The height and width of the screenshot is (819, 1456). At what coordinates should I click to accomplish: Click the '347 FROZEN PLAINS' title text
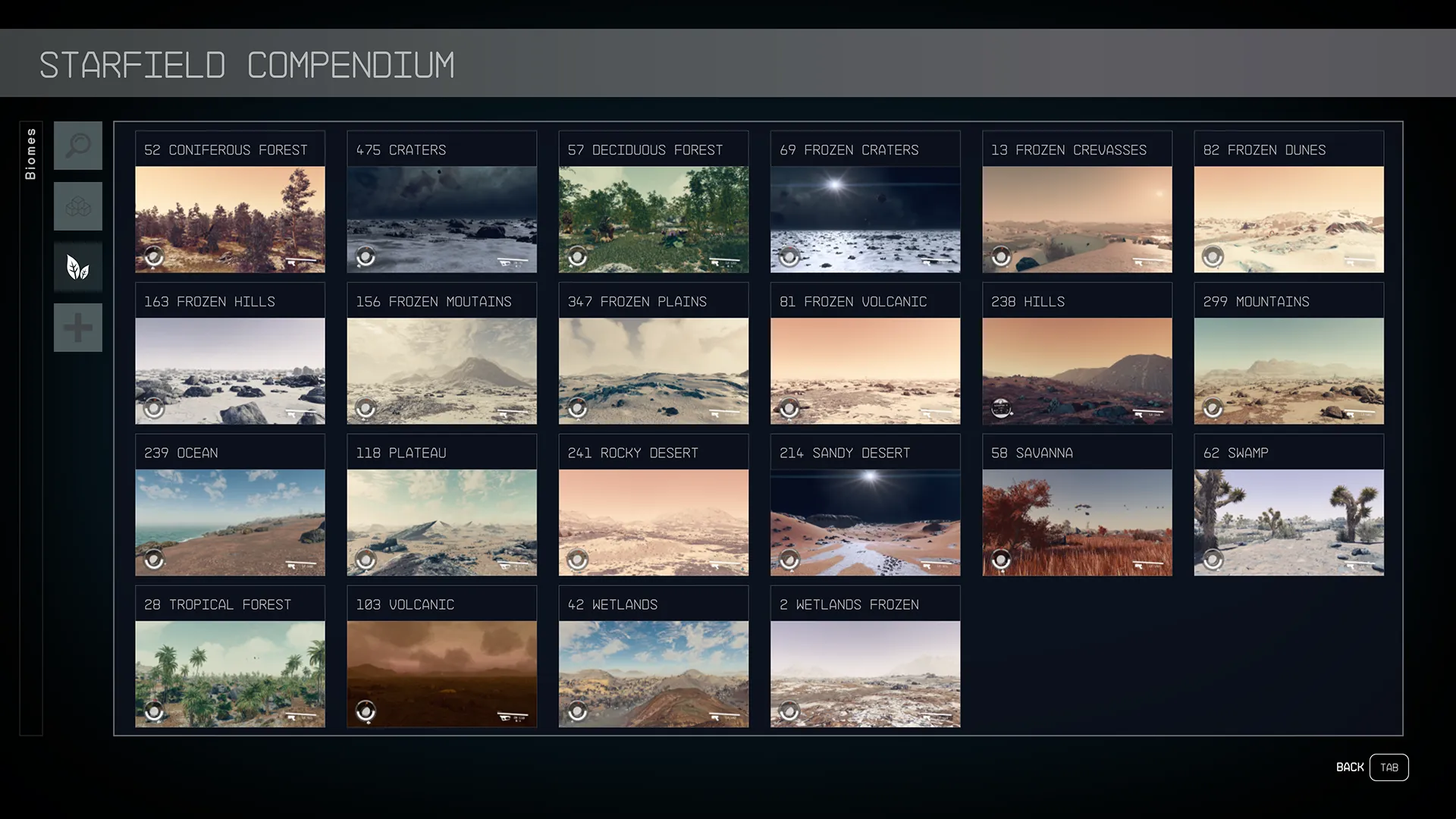click(637, 302)
